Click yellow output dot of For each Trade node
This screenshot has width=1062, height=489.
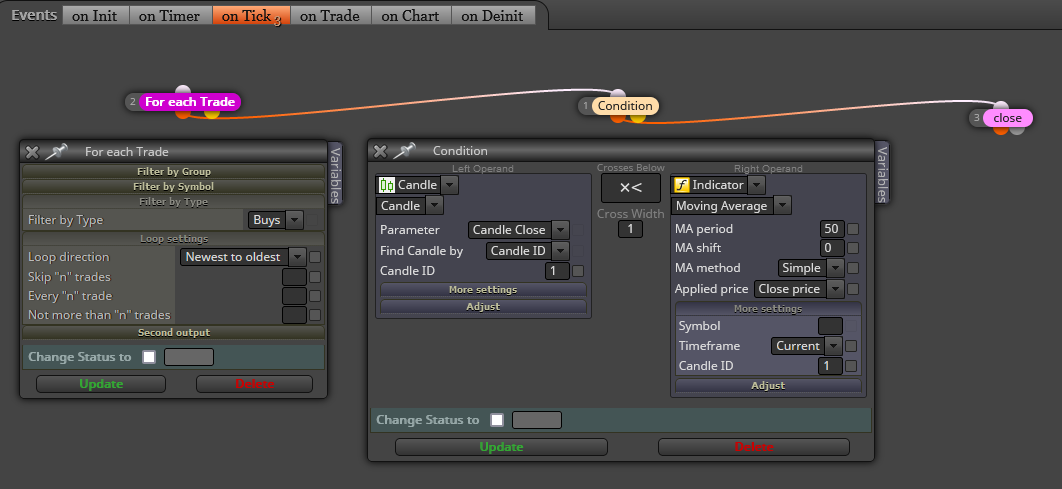click(x=212, y=114)
